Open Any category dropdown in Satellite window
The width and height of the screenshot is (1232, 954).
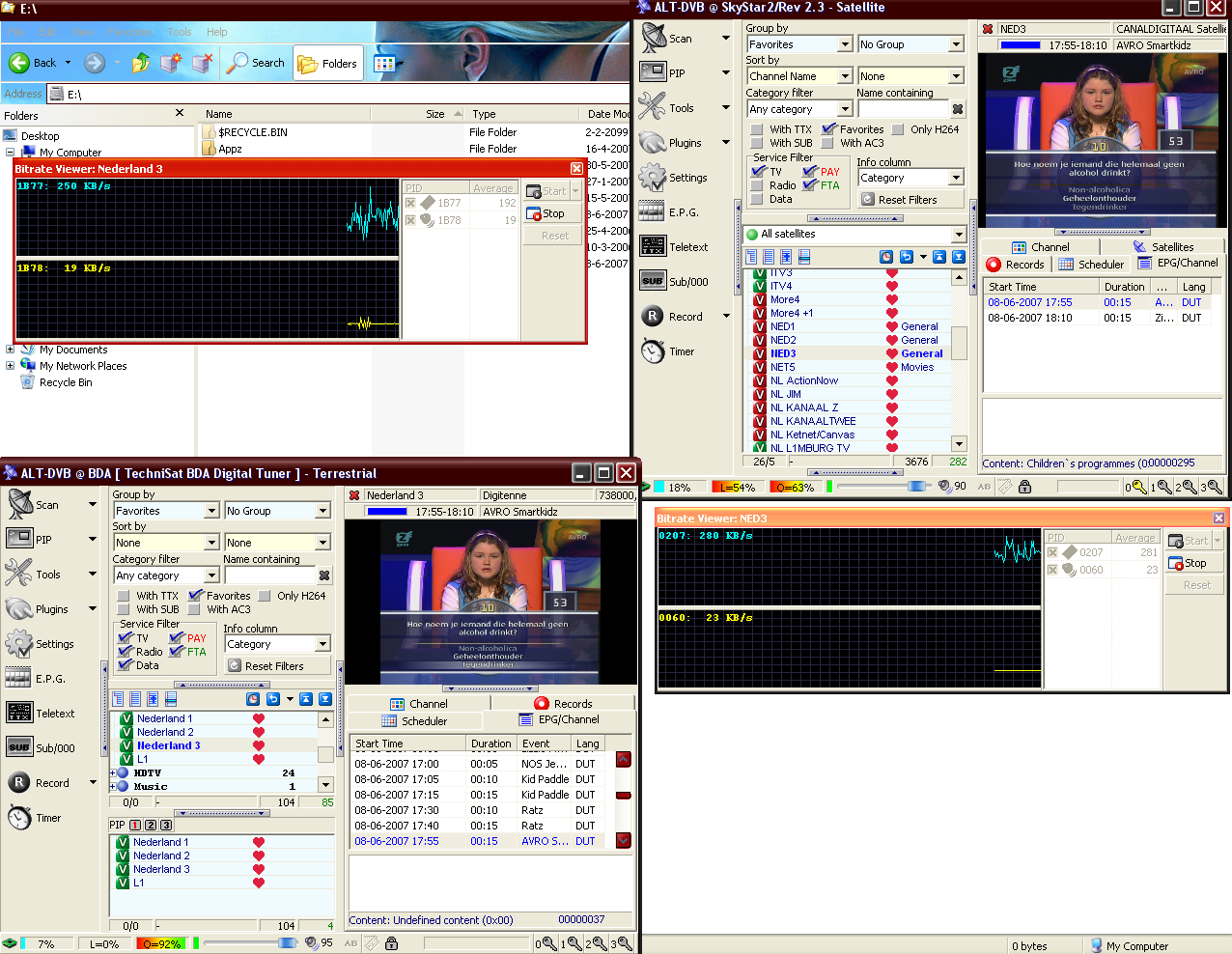(845, 109)
